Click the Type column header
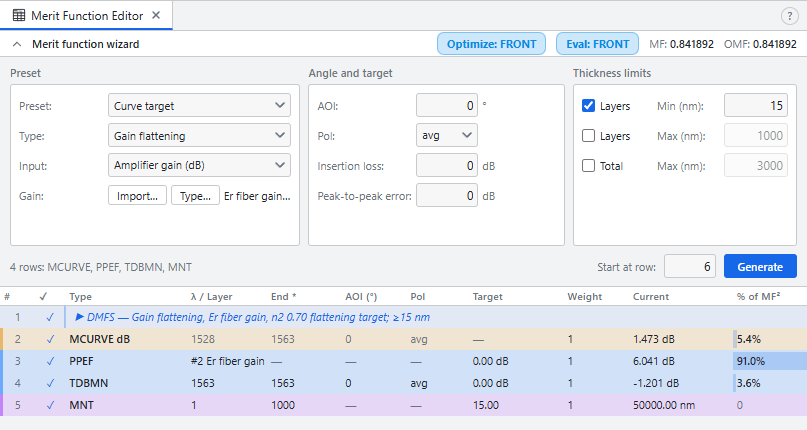Screen dimensions: 807x430 click(x=80, y=297)
